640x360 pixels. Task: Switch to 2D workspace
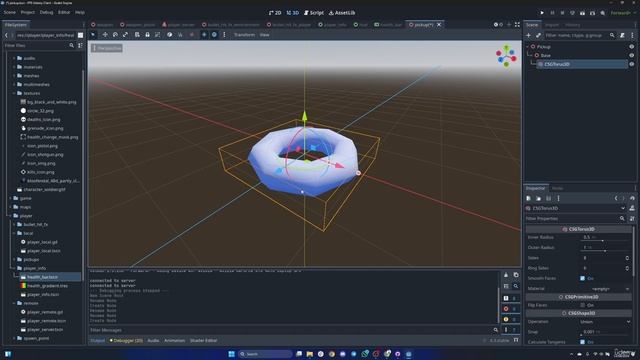pos(275,13)
